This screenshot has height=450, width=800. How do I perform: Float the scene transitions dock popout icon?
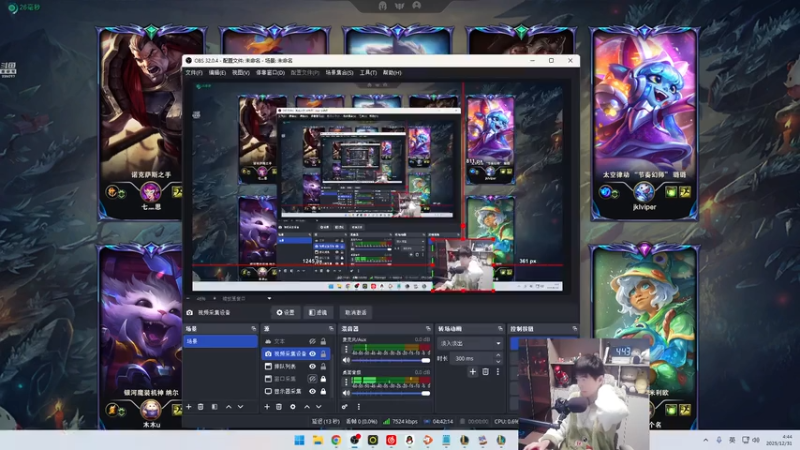coord(500,329)
